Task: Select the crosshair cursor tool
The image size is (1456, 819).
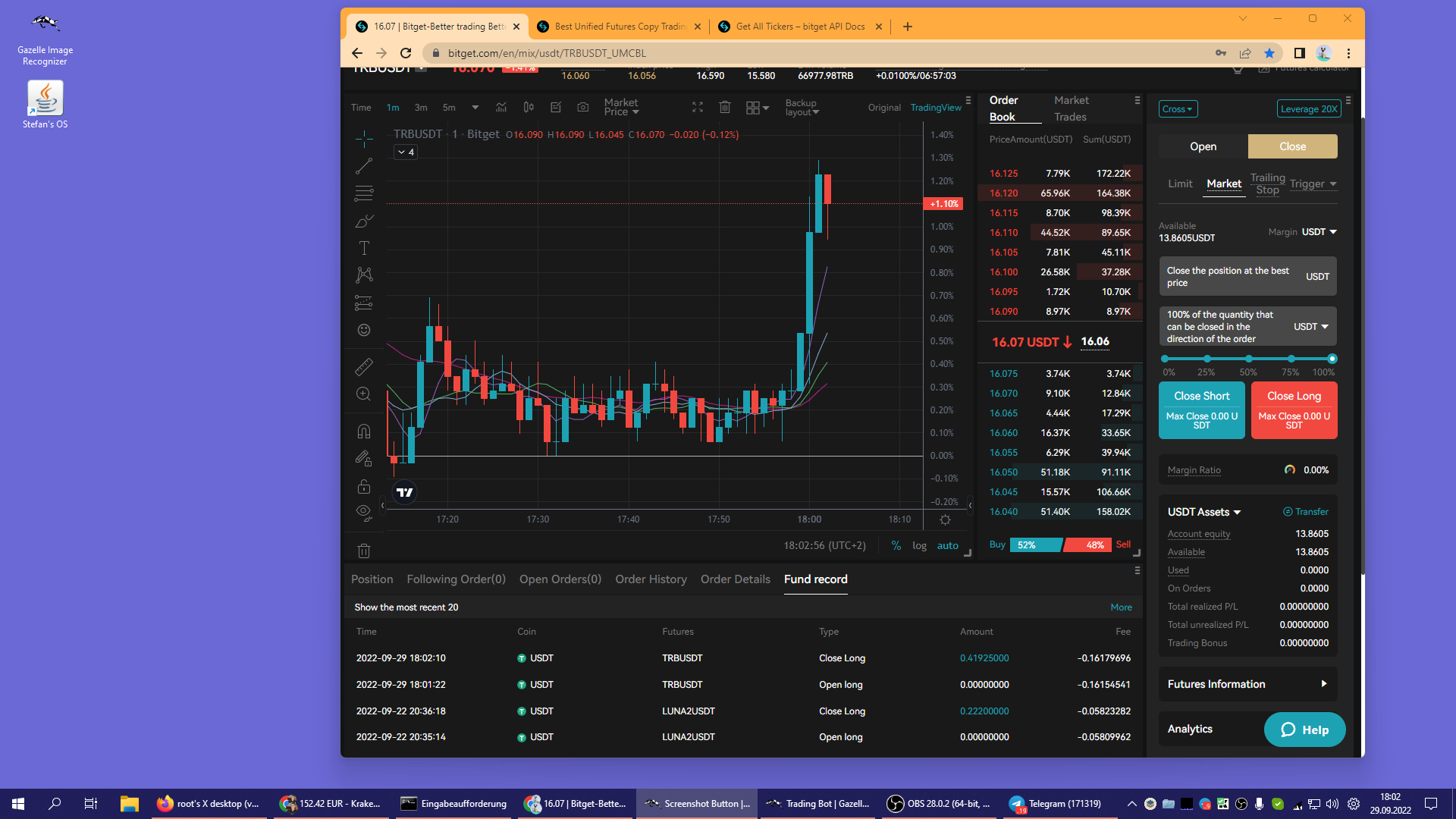Action: 364,139
